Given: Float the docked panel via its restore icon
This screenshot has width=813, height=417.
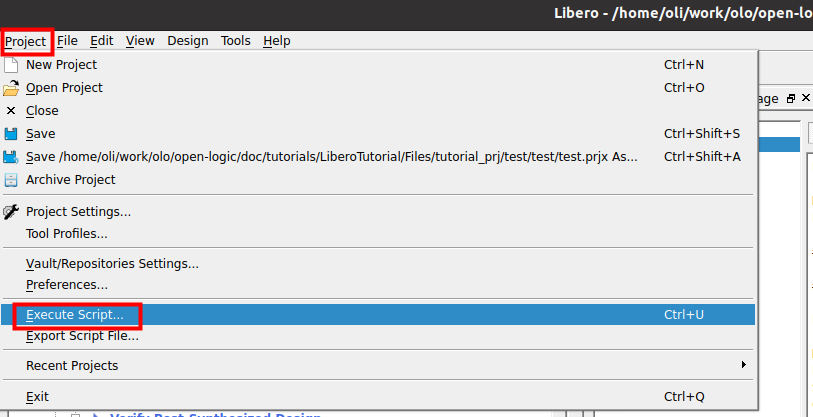Looking at the screenshot, I should coord(791,98).
